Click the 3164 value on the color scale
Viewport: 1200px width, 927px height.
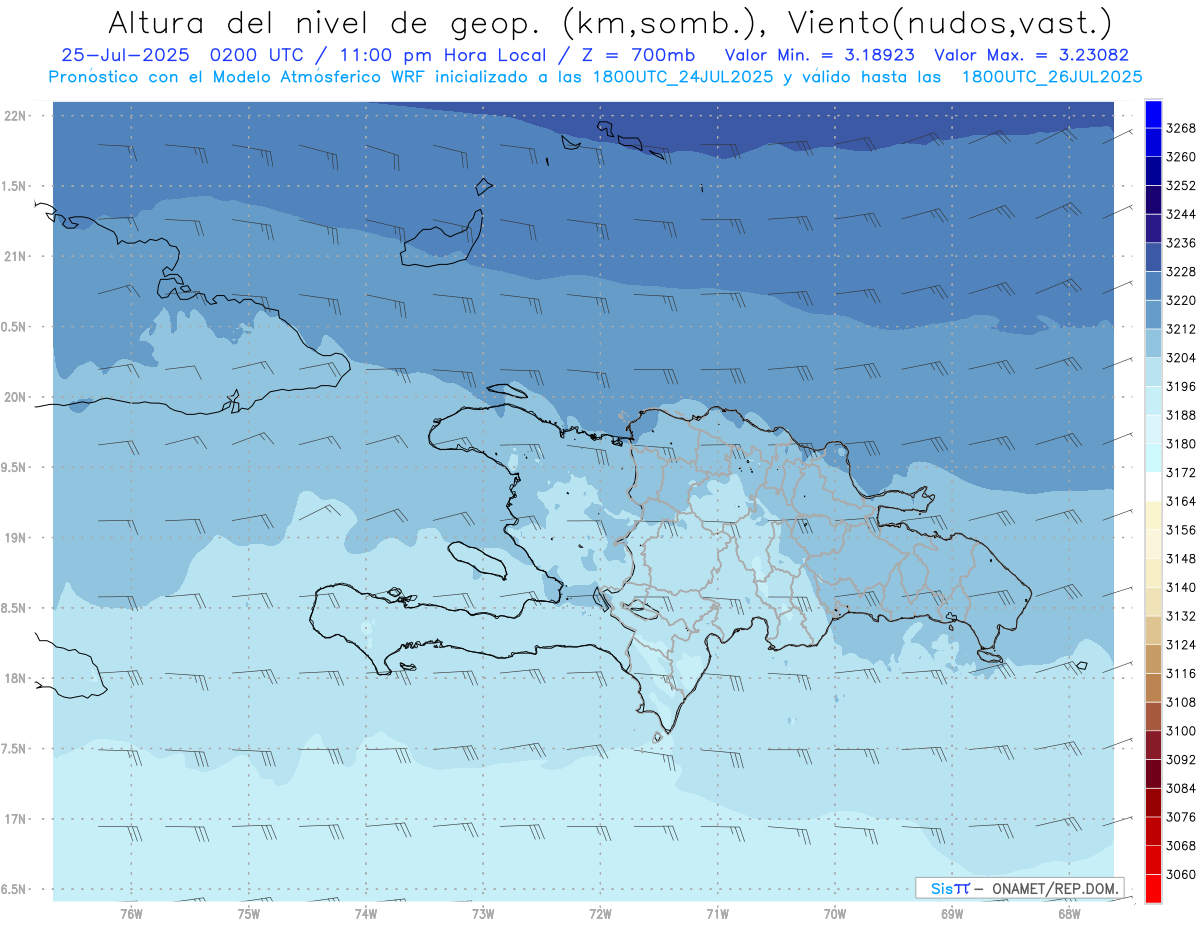1181,501
